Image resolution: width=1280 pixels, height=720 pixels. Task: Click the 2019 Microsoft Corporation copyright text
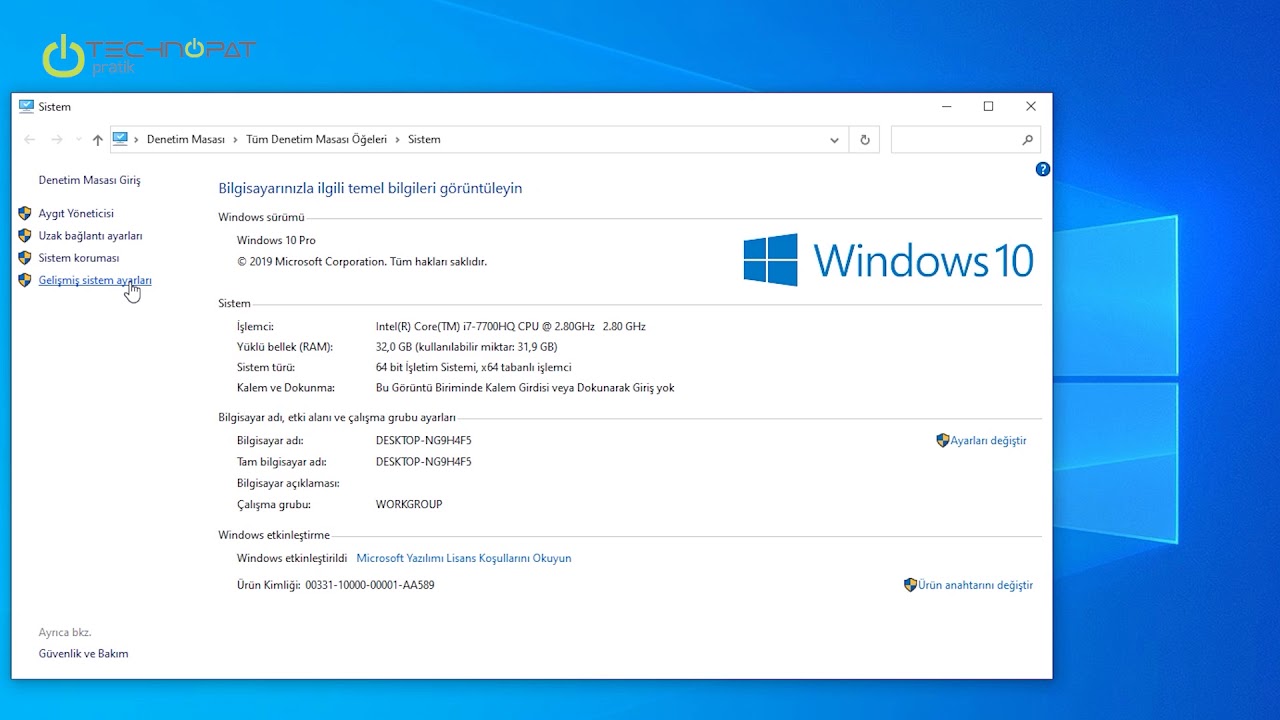(x=362, y=262)
